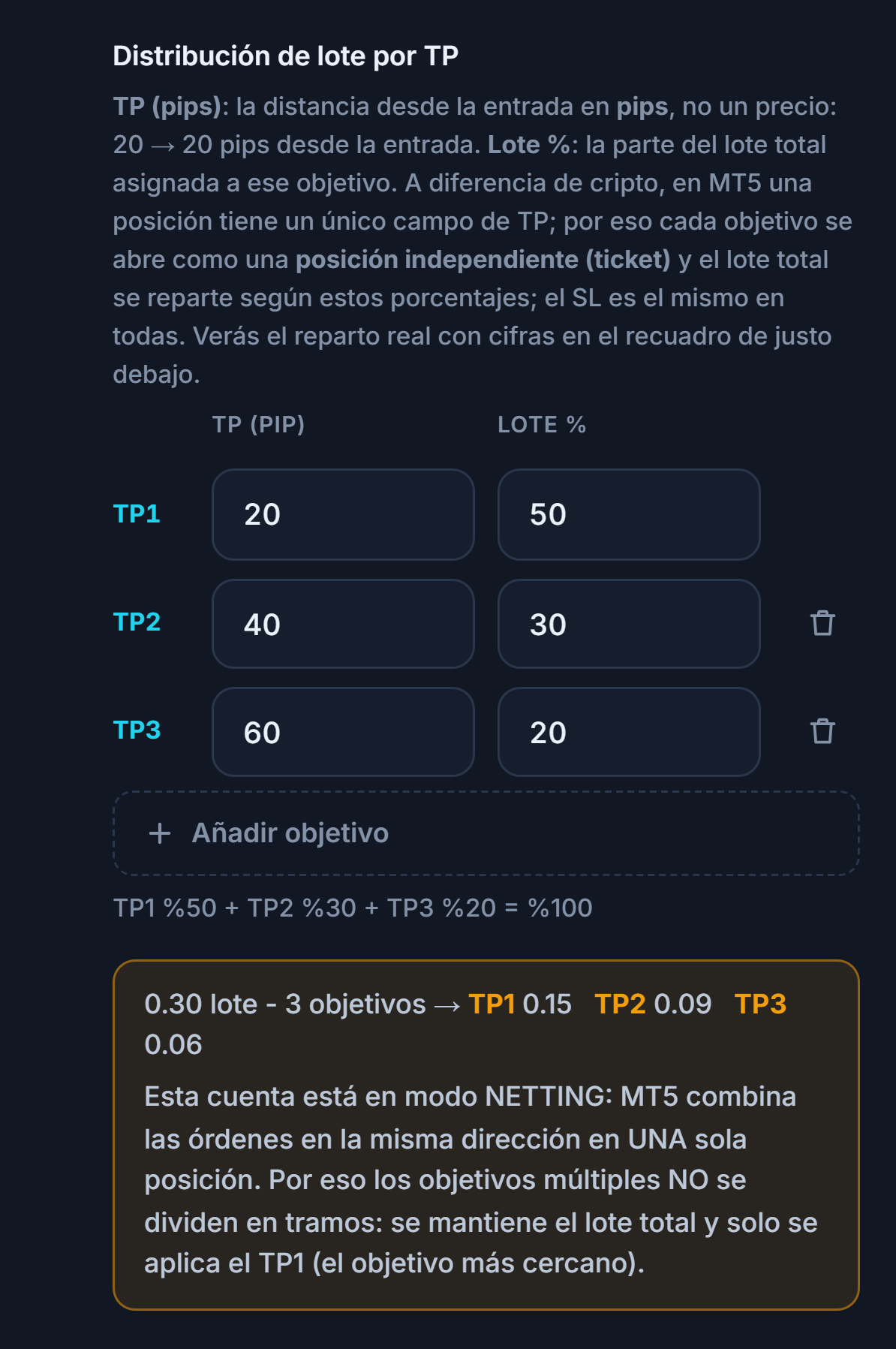The height and width of the screenshot is (1349, 896).
Task: Click the cyan TP1 row label
Action: [137, 514]
